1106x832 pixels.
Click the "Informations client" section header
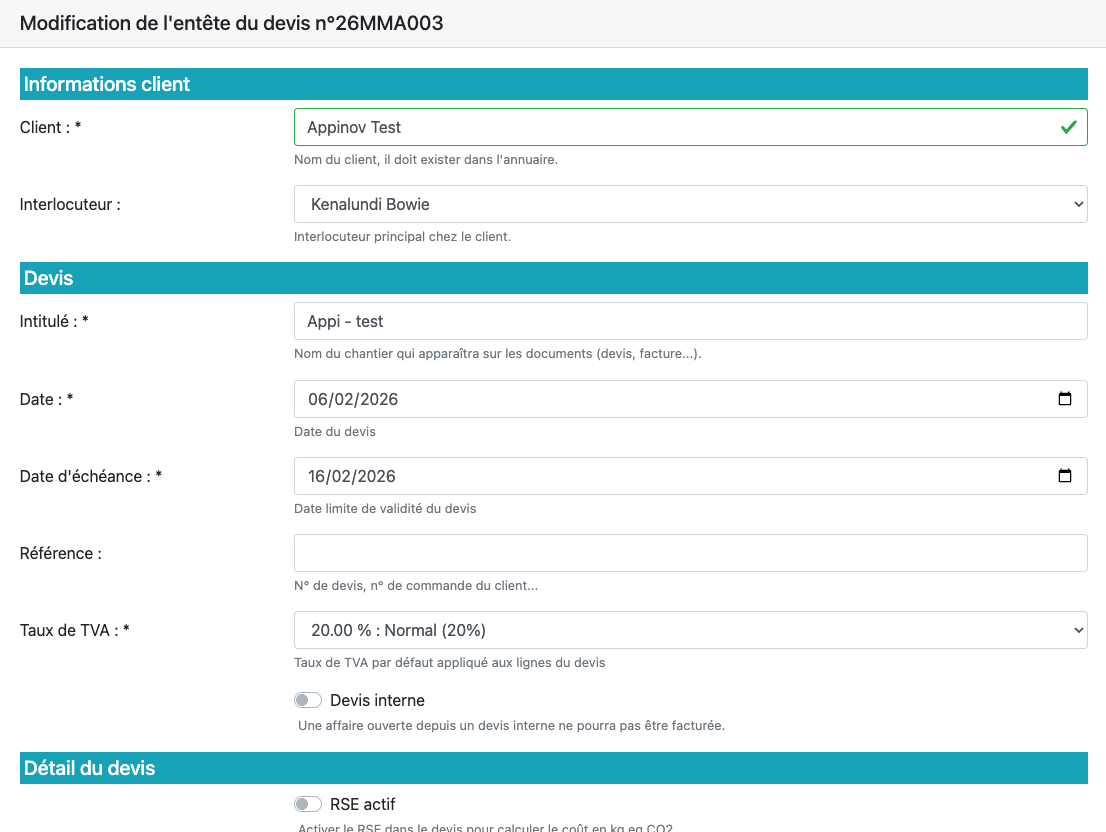[x=107, y=84]
